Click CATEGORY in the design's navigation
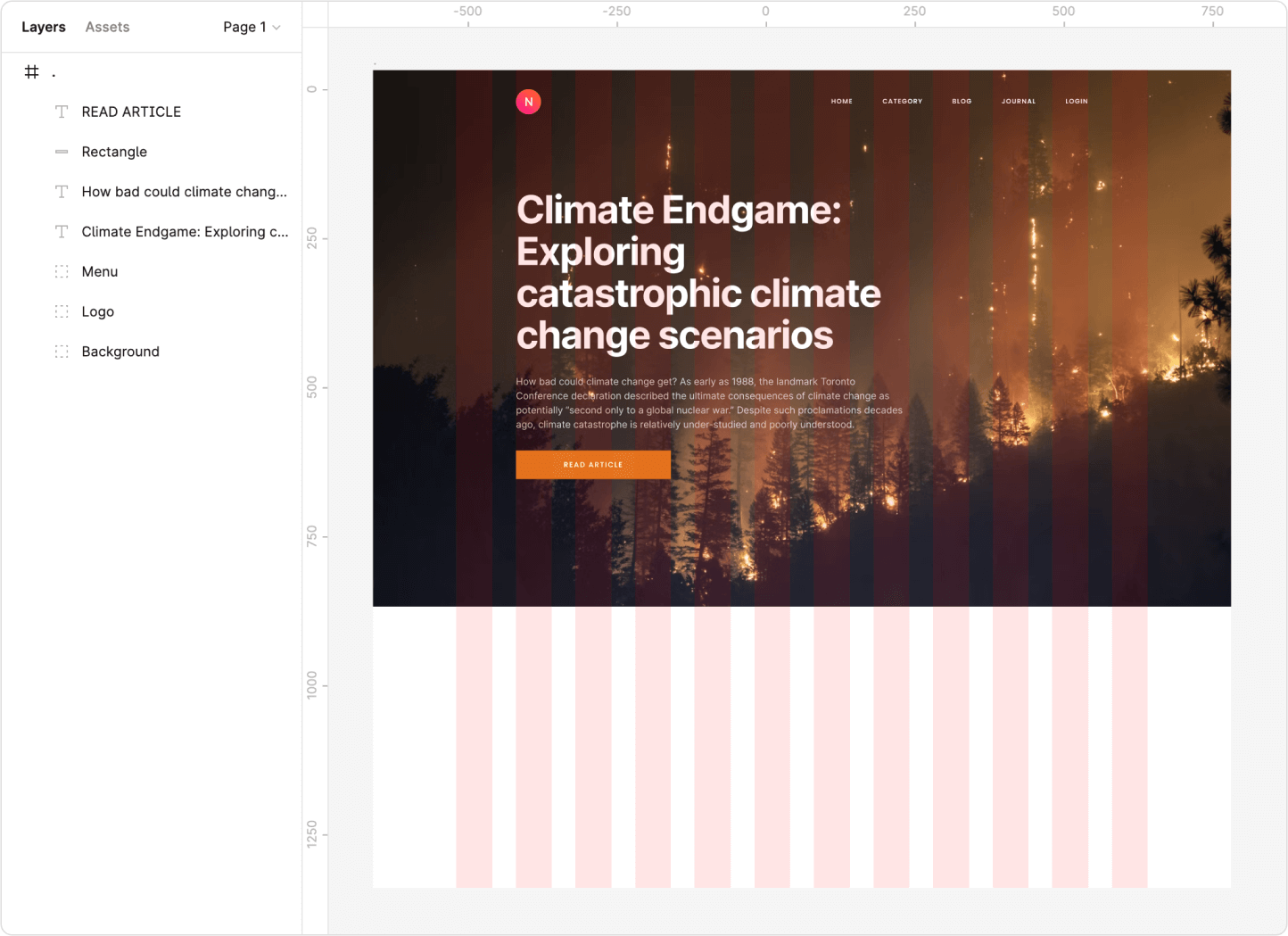 click(903, 102)
